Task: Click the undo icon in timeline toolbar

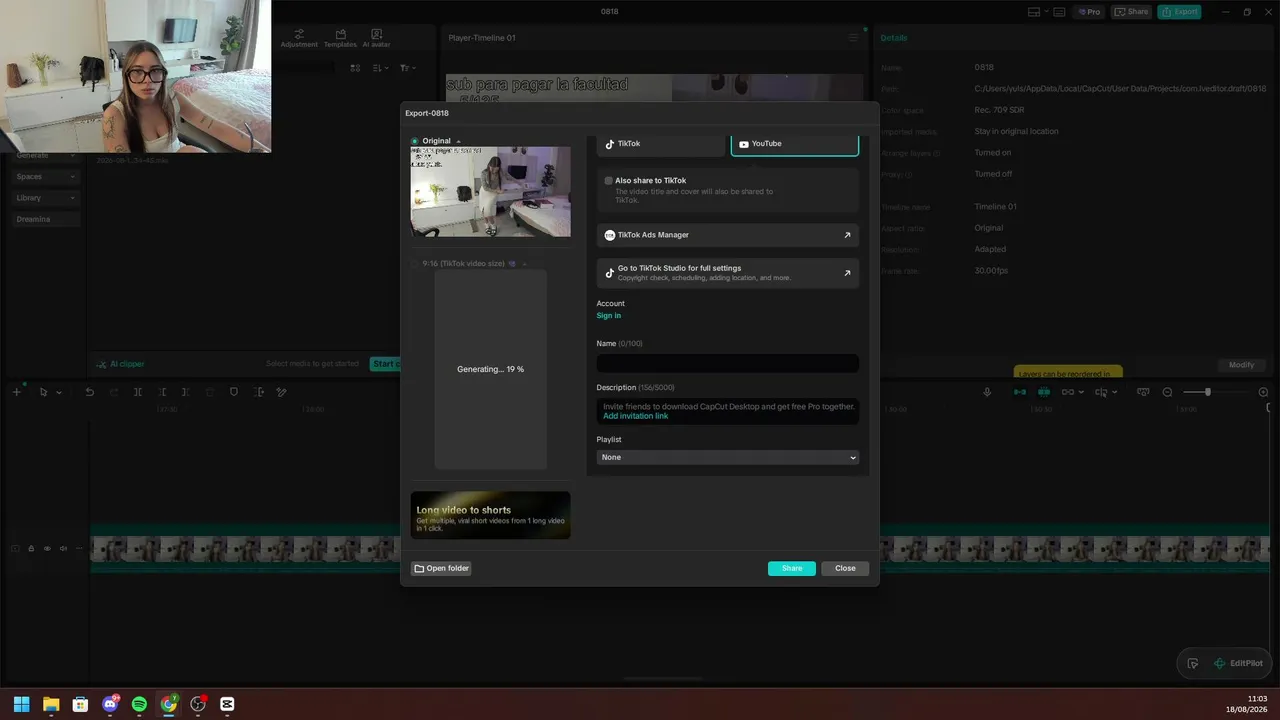Action: click(x=89, y=392)
